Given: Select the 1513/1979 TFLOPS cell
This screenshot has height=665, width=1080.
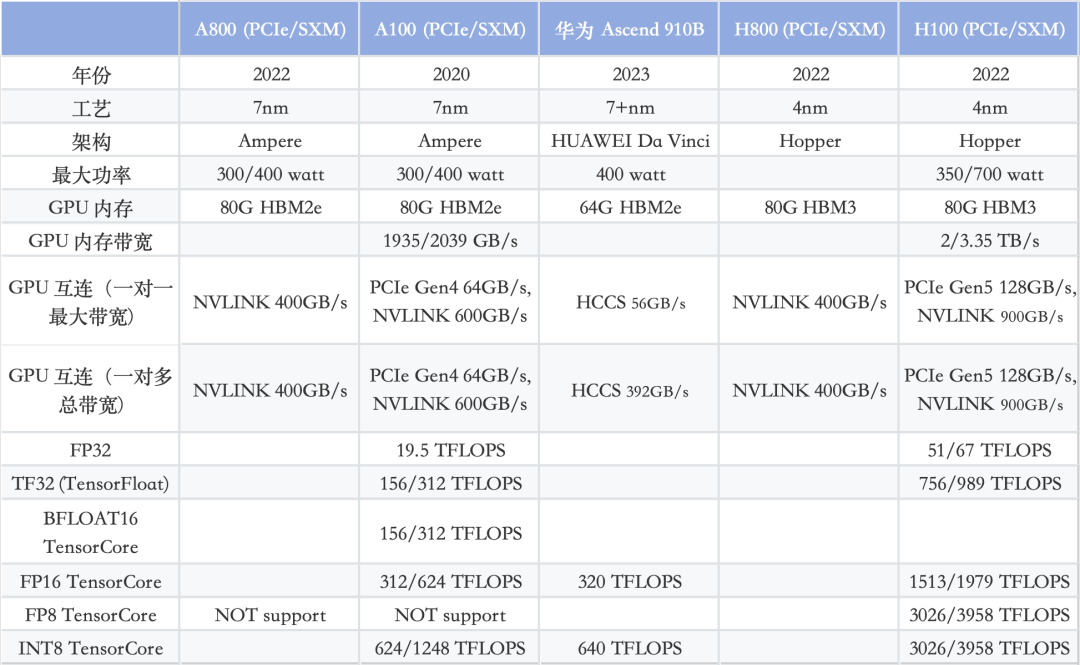Looking at the screenshot, I should click(990, 582).
